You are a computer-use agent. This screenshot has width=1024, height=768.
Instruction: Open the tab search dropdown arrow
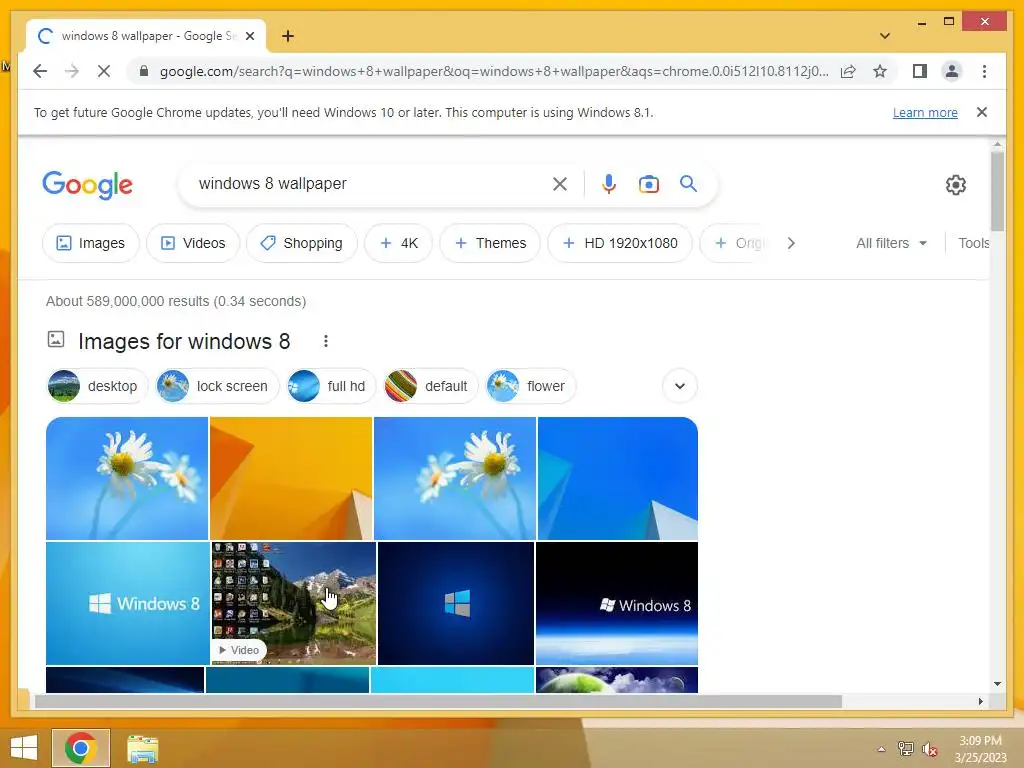[884, 36]
